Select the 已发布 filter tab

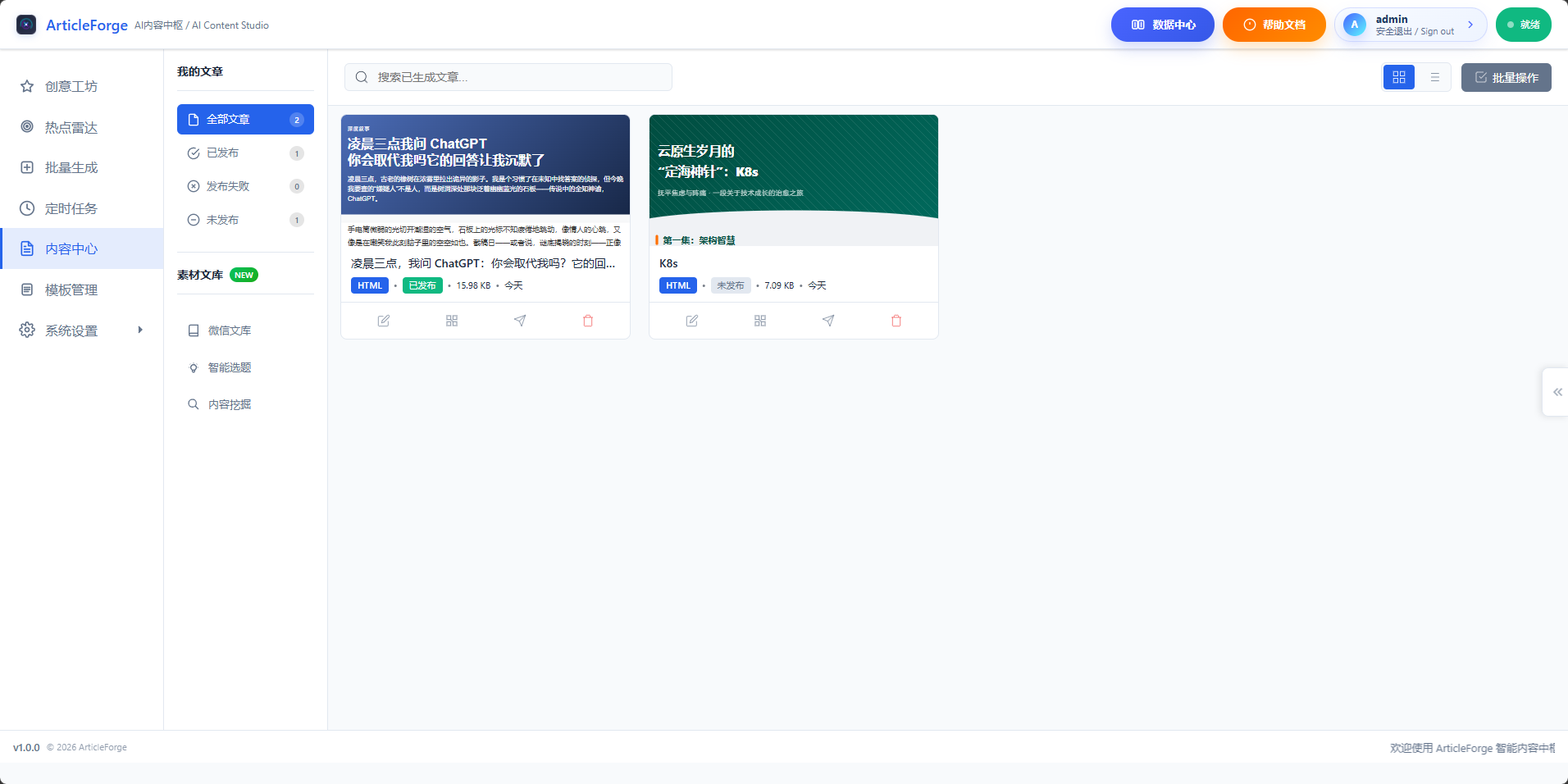coord(224,153)
